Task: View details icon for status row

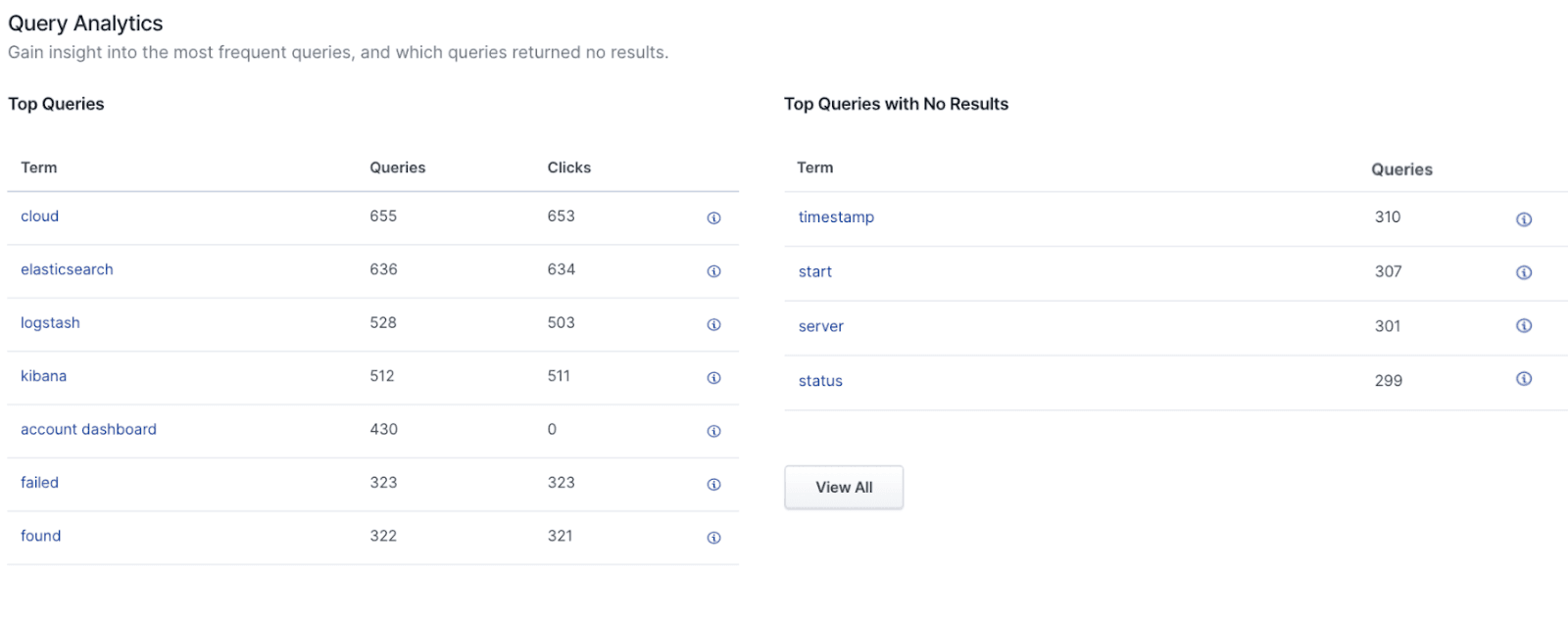Action: pos(1523,379)
